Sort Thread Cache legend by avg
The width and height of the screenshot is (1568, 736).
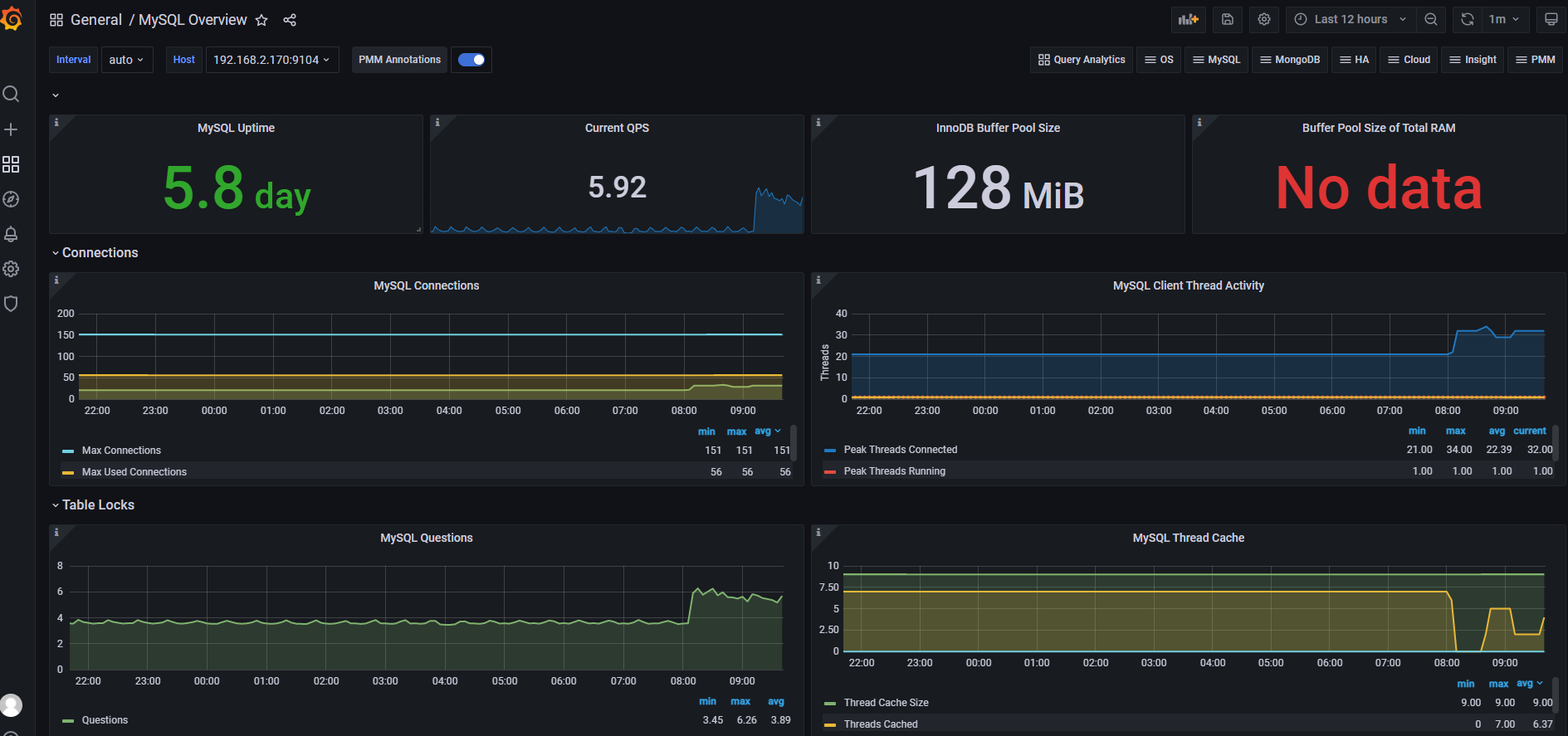tap(1530, 684)
